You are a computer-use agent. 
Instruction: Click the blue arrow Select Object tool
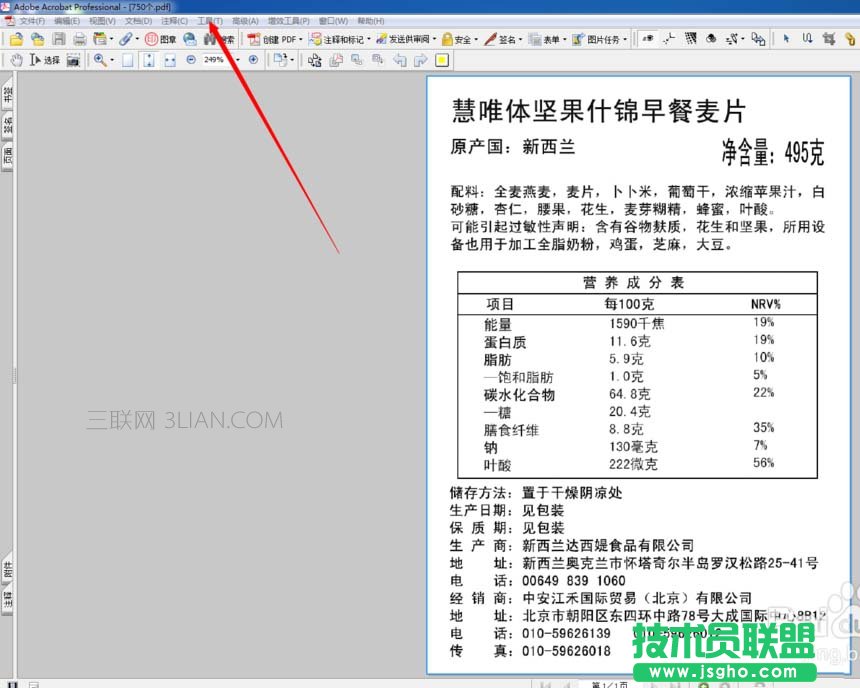[786, 39]
